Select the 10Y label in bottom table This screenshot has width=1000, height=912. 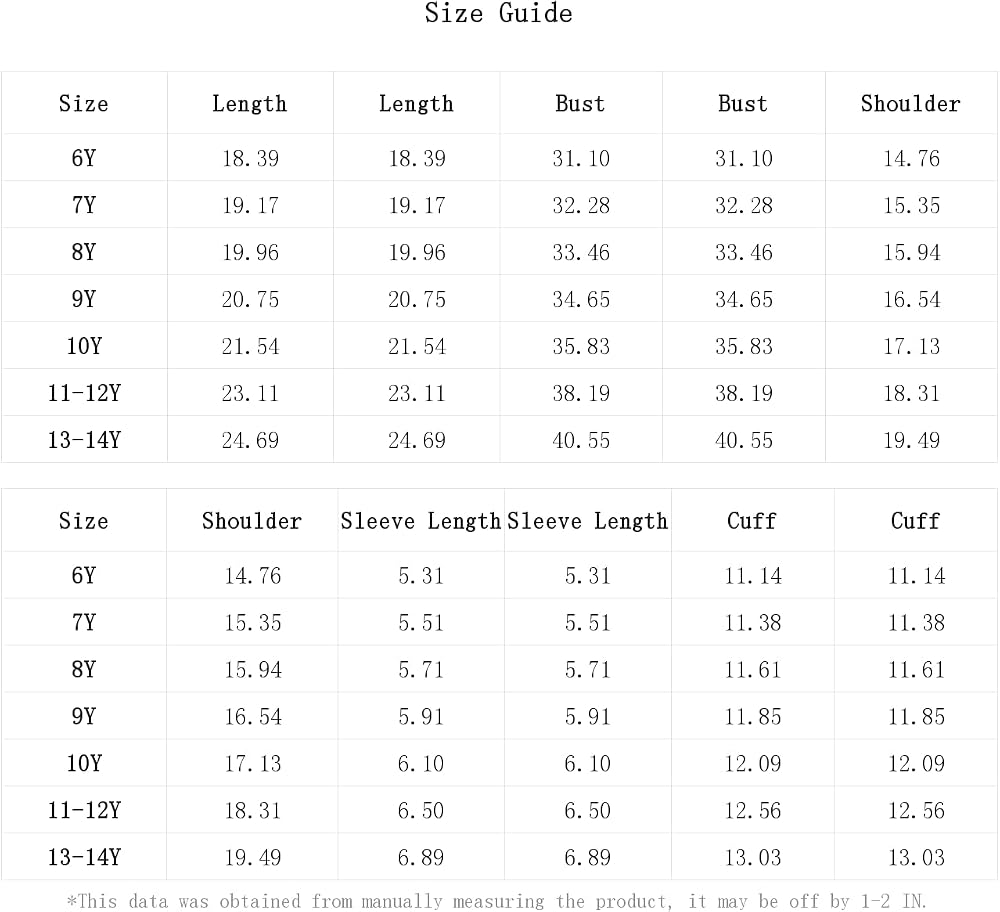tap(84, 763)
